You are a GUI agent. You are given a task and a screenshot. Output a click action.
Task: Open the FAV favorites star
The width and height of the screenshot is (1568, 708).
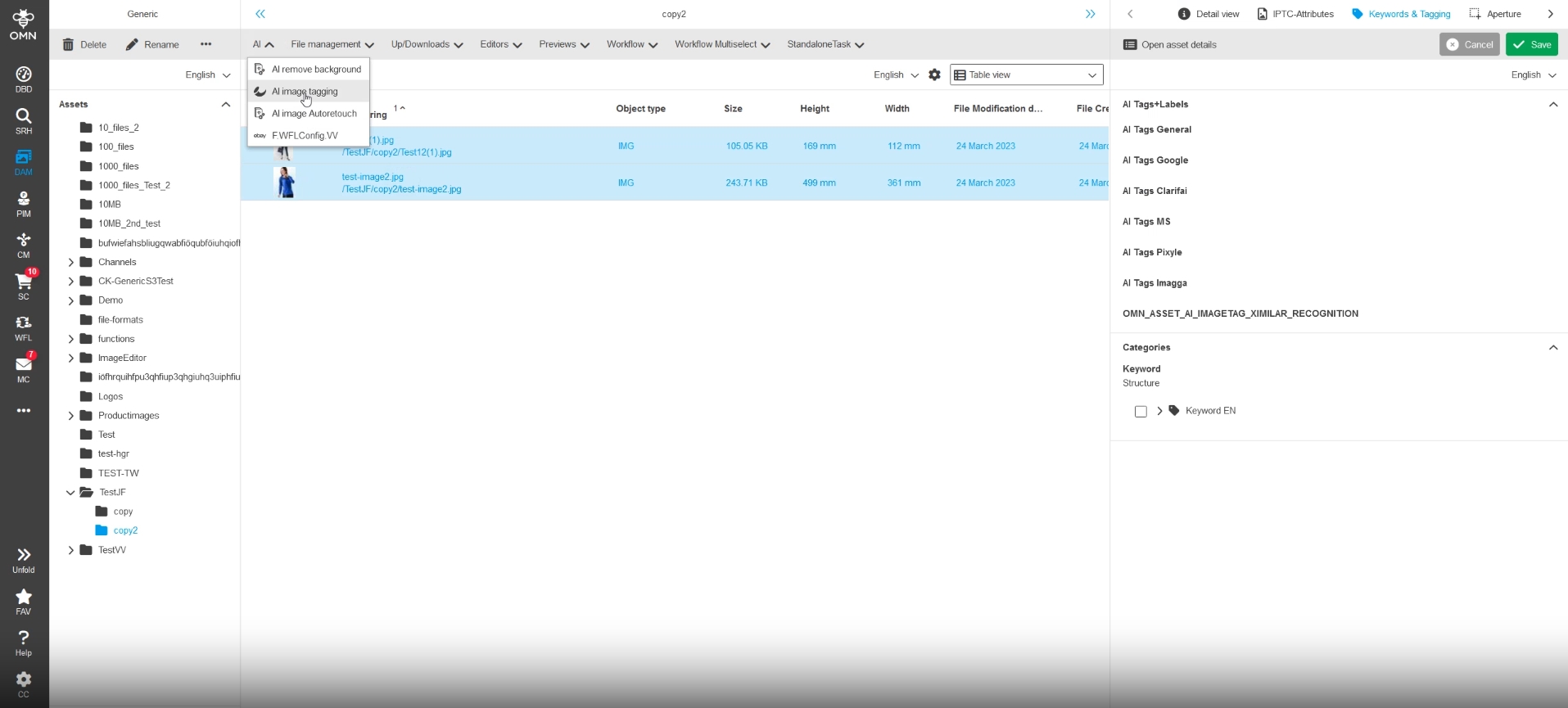coord(24,602)
